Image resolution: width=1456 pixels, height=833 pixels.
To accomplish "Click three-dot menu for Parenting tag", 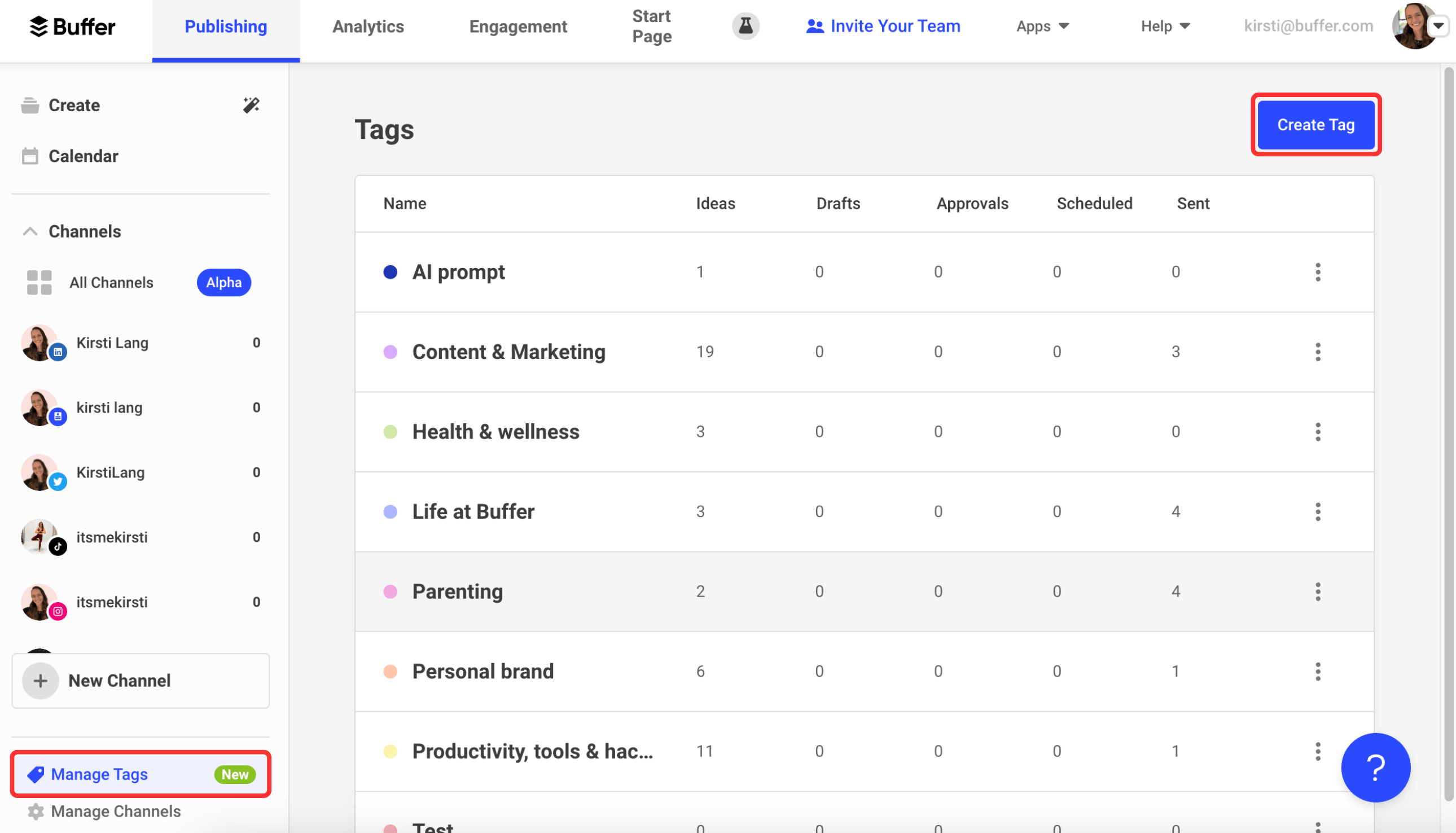I will [1318, 591].
